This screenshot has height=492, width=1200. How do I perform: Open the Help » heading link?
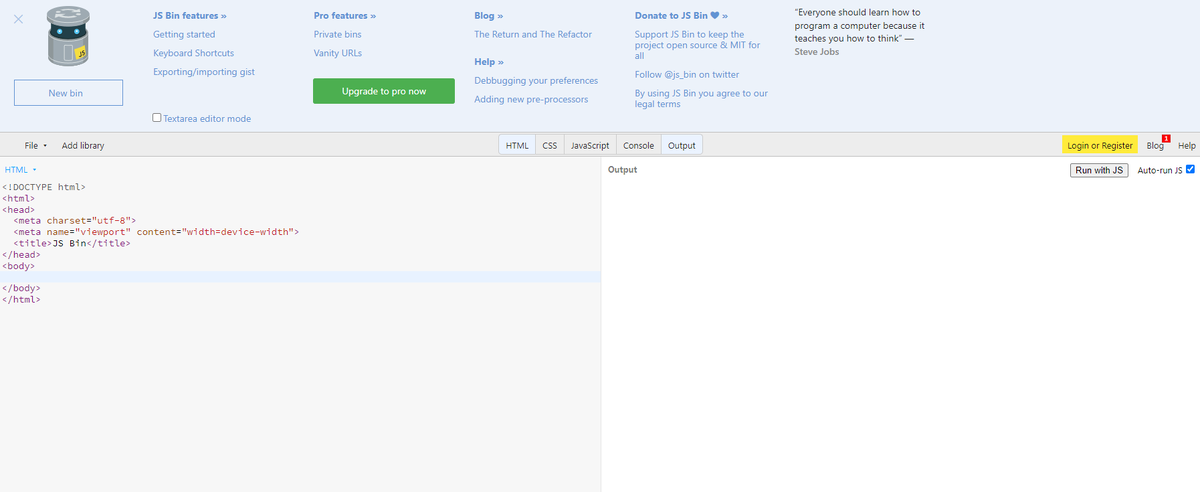pos(489,62)
